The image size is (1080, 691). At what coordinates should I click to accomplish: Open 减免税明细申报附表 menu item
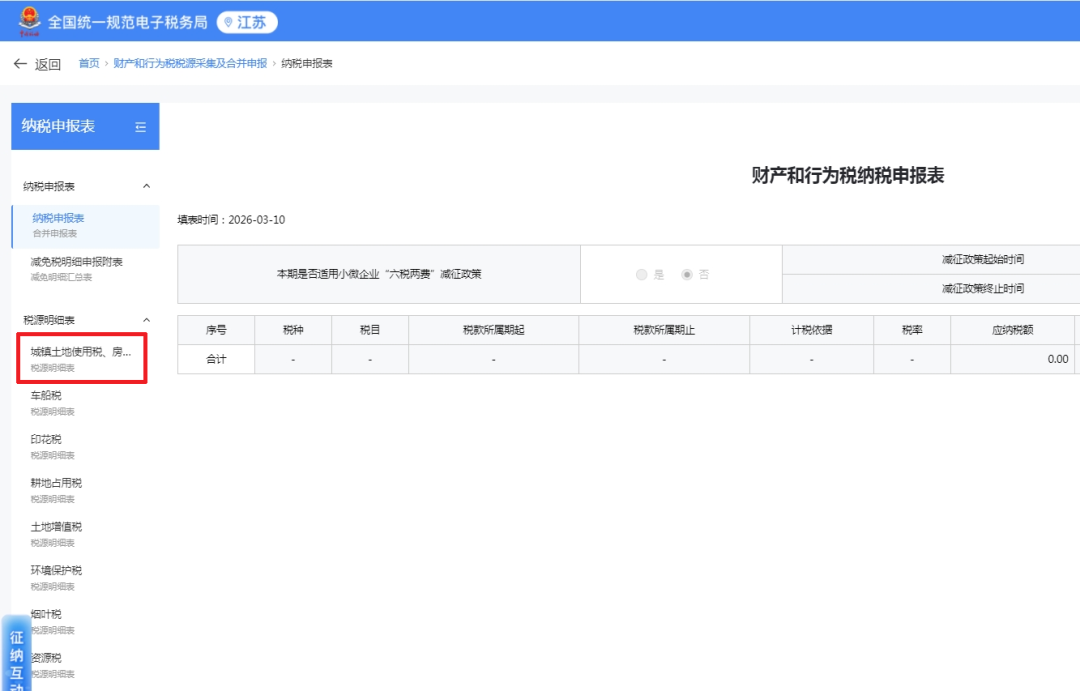pyautogui.click(x=85, y=269)
